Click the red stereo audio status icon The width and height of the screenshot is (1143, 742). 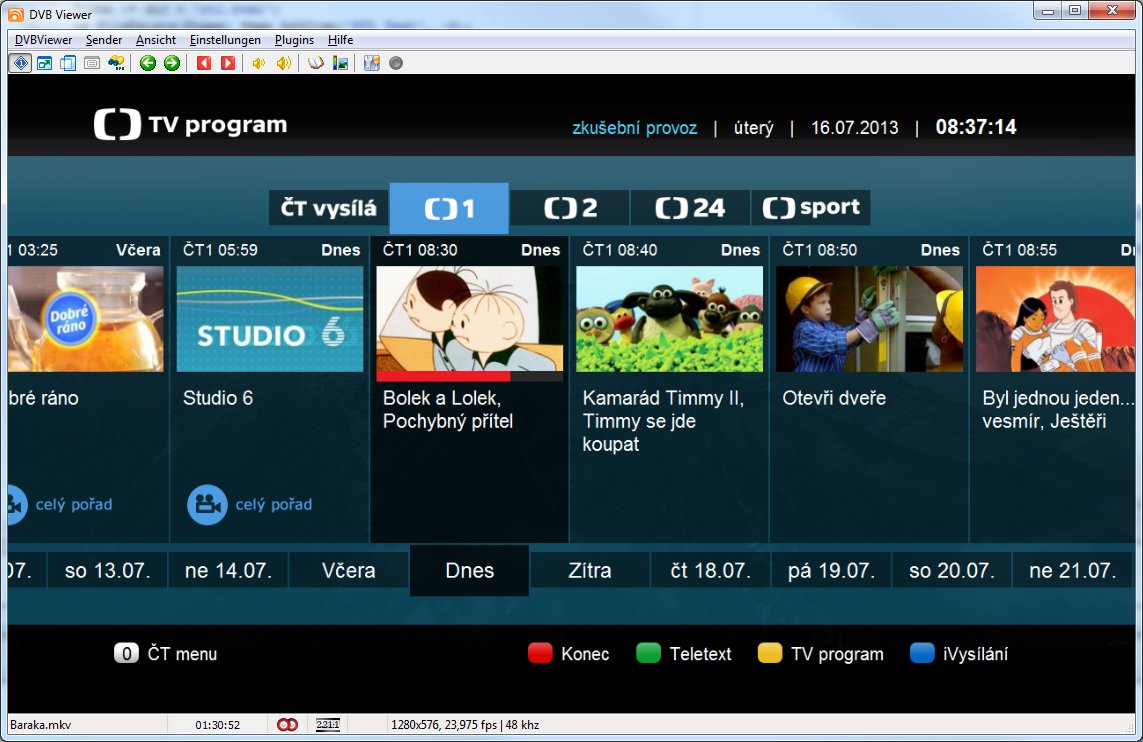click(x=287, y=725)
